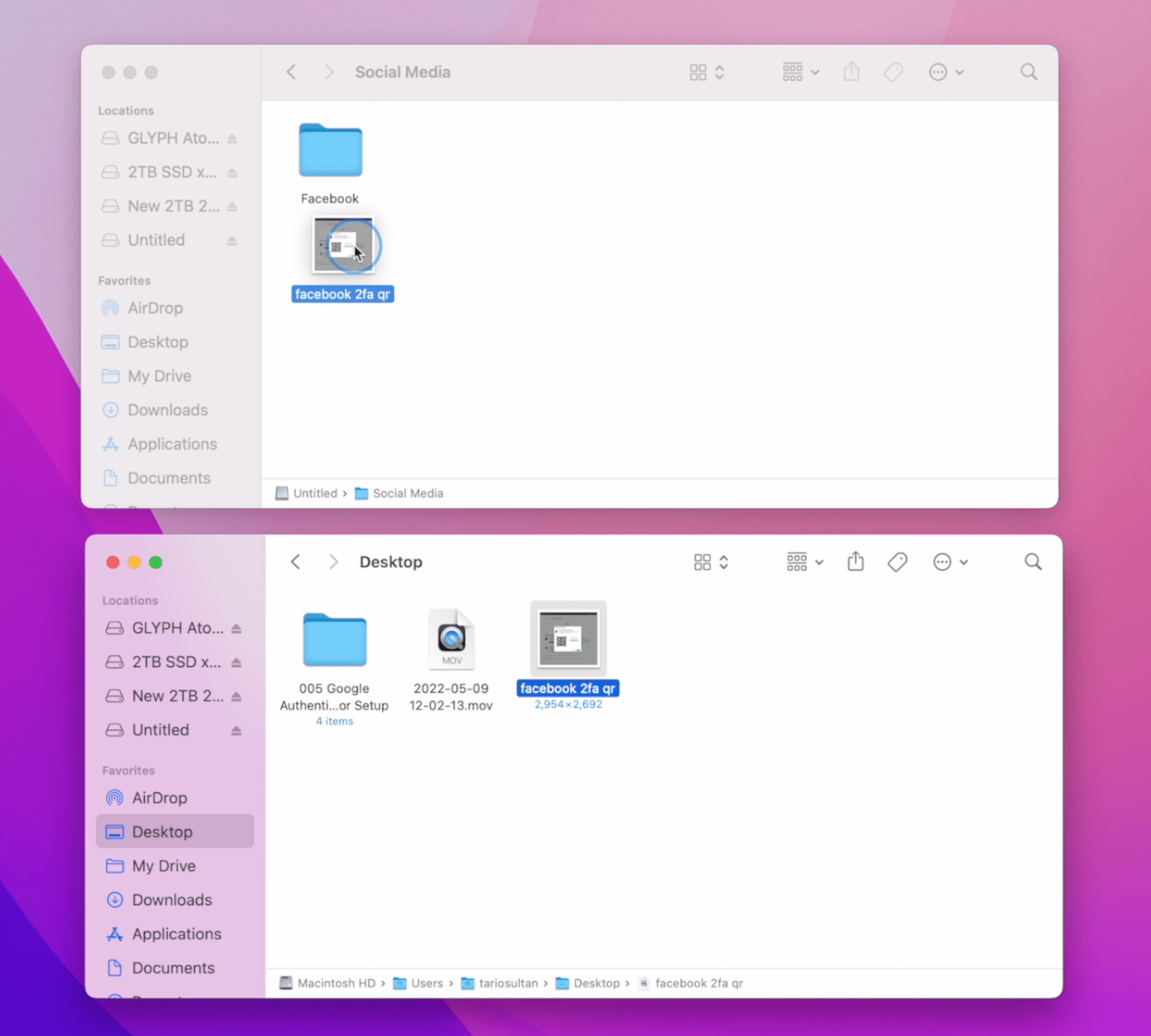Click Social Media folder in path bar
The width and height of the screenshot is (1151, 1036).
tap(399, 493)
